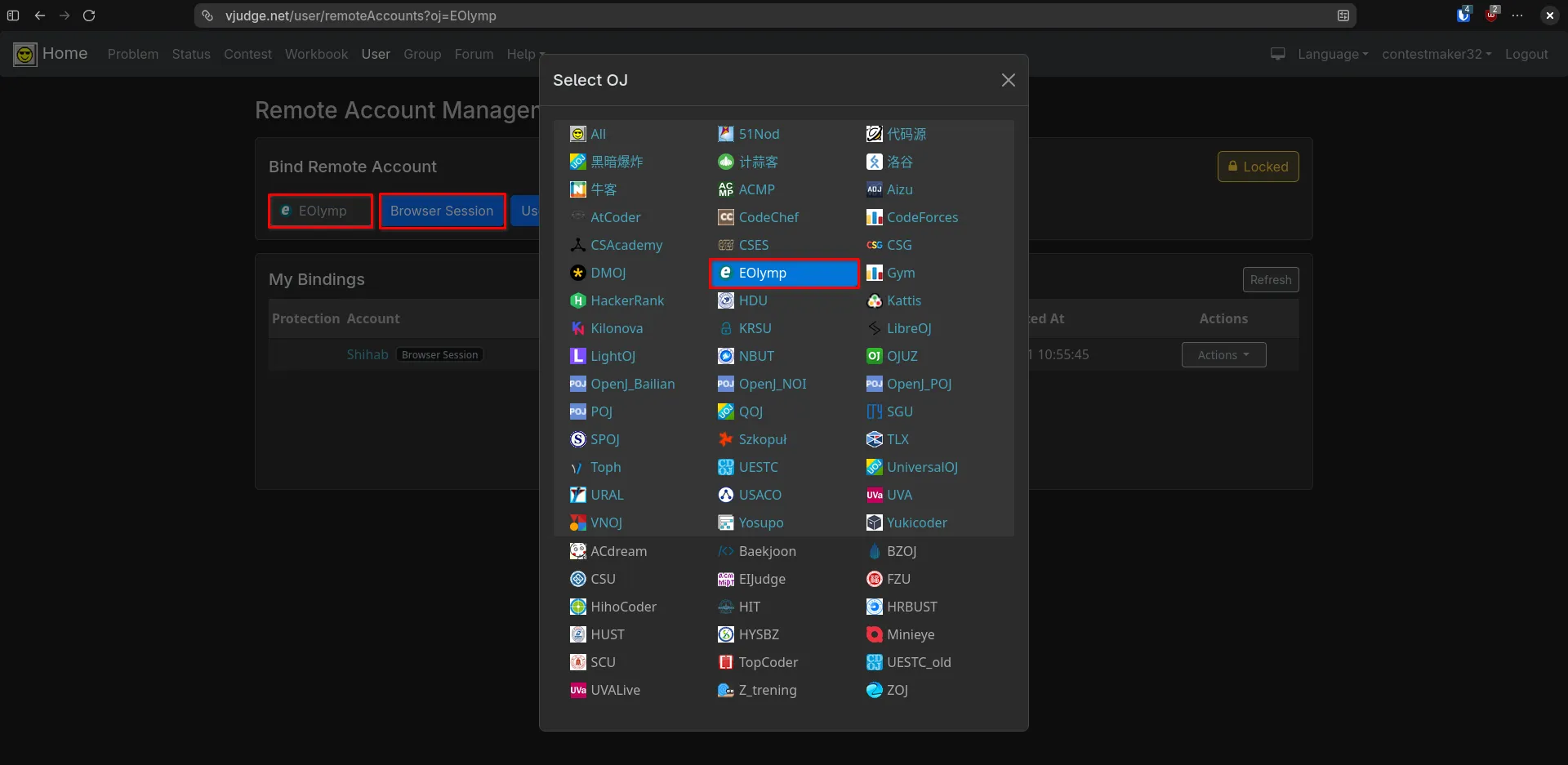Click the display monitor icon in navbar
The width and height of the screenshot is (1568, 765).
click(1278, 54)
